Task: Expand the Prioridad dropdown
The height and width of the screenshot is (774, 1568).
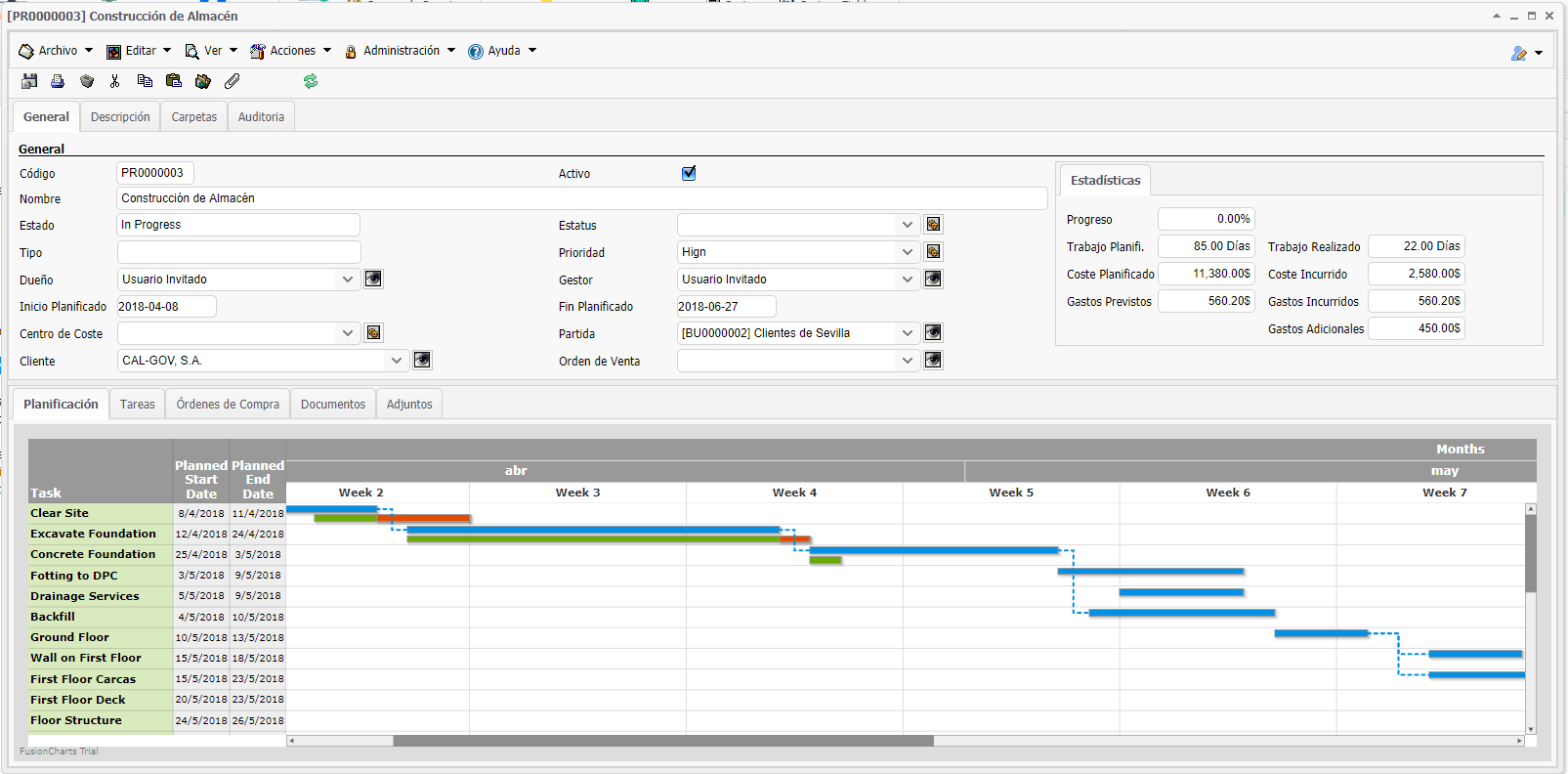Action: click(908, 252)
